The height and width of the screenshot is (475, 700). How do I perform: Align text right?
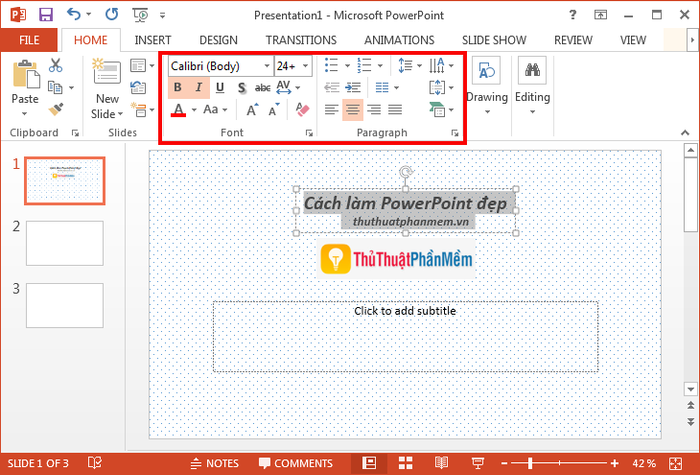pos(374,109)
